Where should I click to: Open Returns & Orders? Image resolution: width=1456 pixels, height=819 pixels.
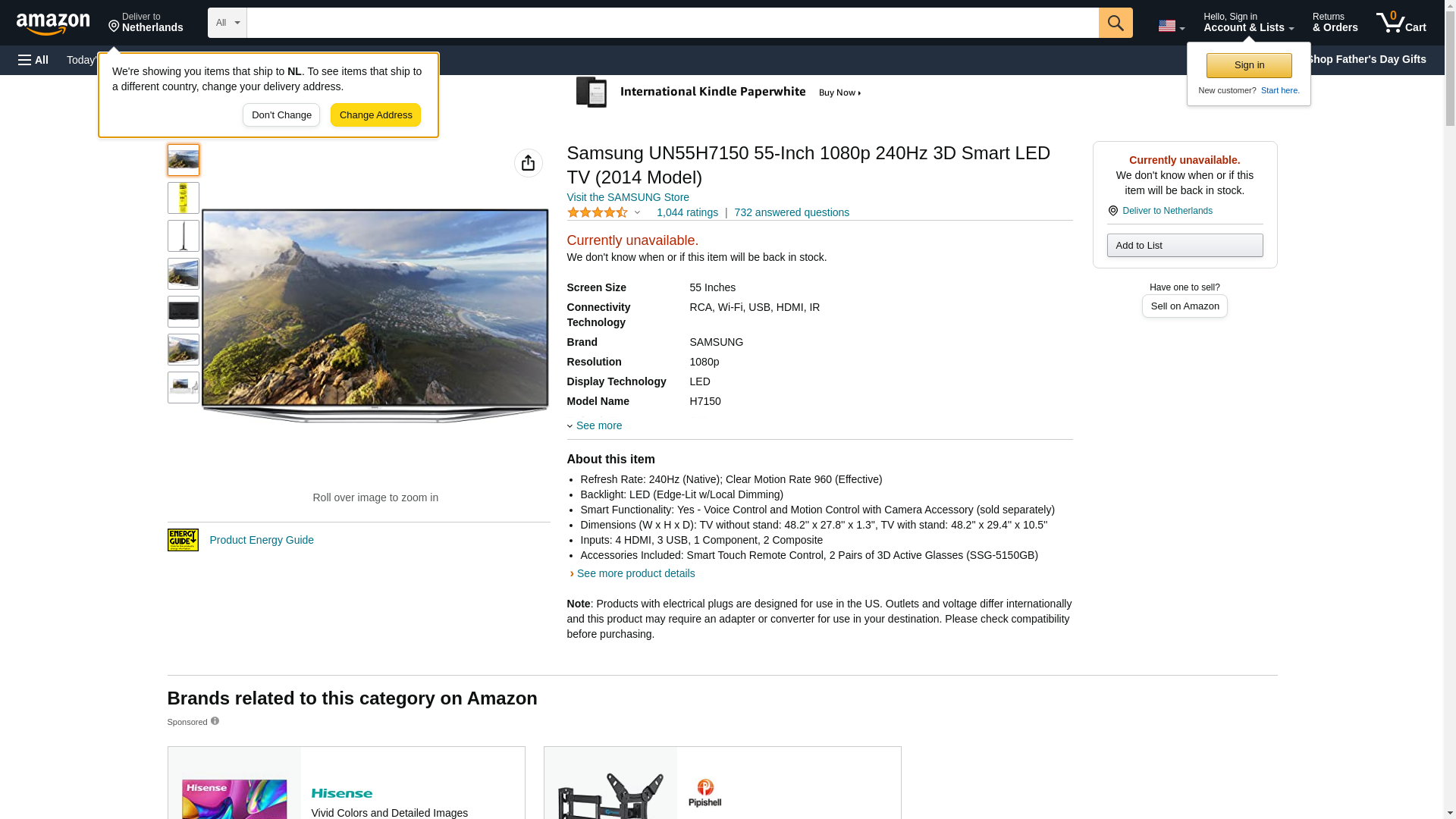(x=1335, y=23)
